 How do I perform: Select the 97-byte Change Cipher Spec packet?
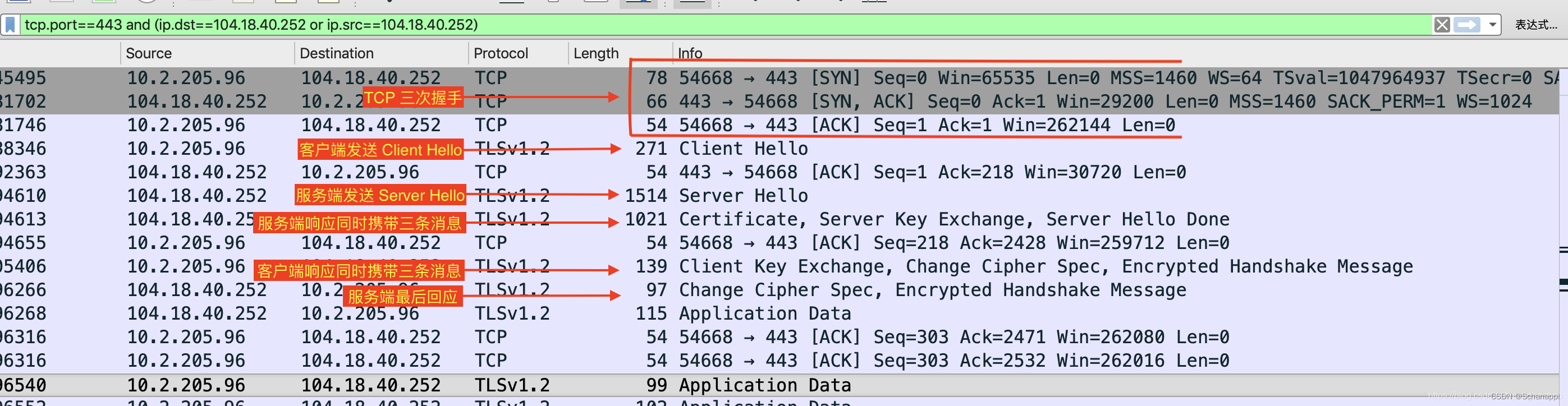pyautogui.click(x=779, y=290)
